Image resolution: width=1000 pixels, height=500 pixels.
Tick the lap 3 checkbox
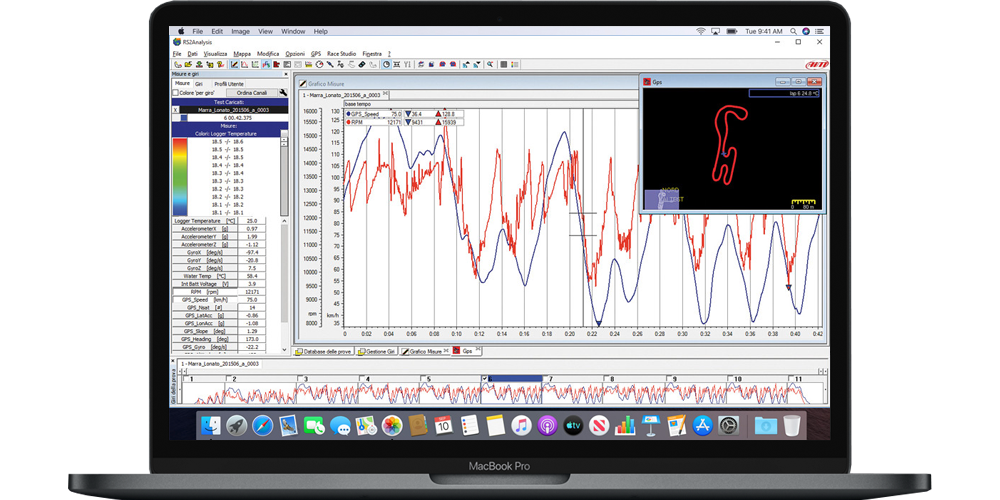tap(300, 378)
